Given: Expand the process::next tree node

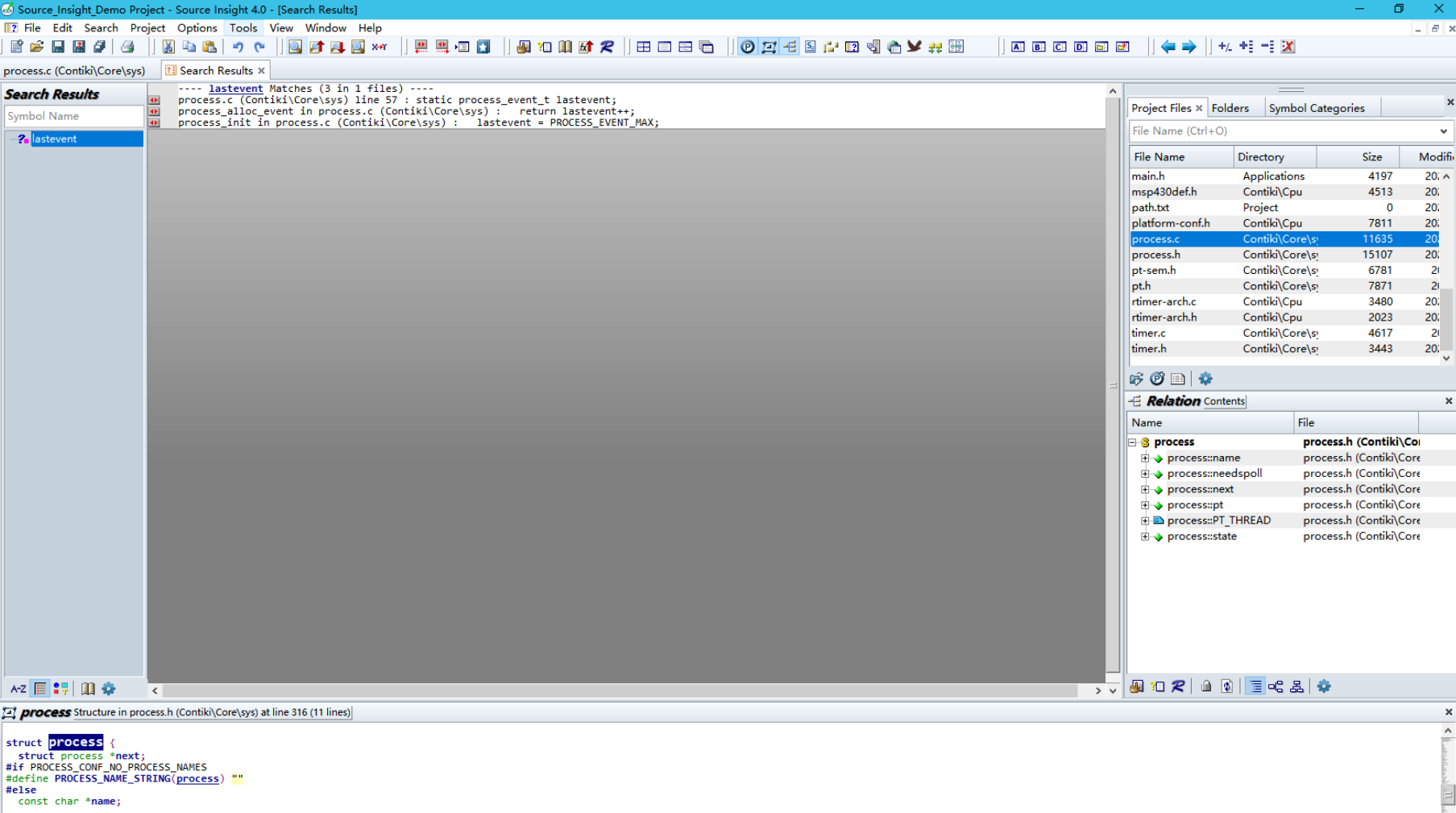Looking at the screenshot, I should [x=1145, y=489].
